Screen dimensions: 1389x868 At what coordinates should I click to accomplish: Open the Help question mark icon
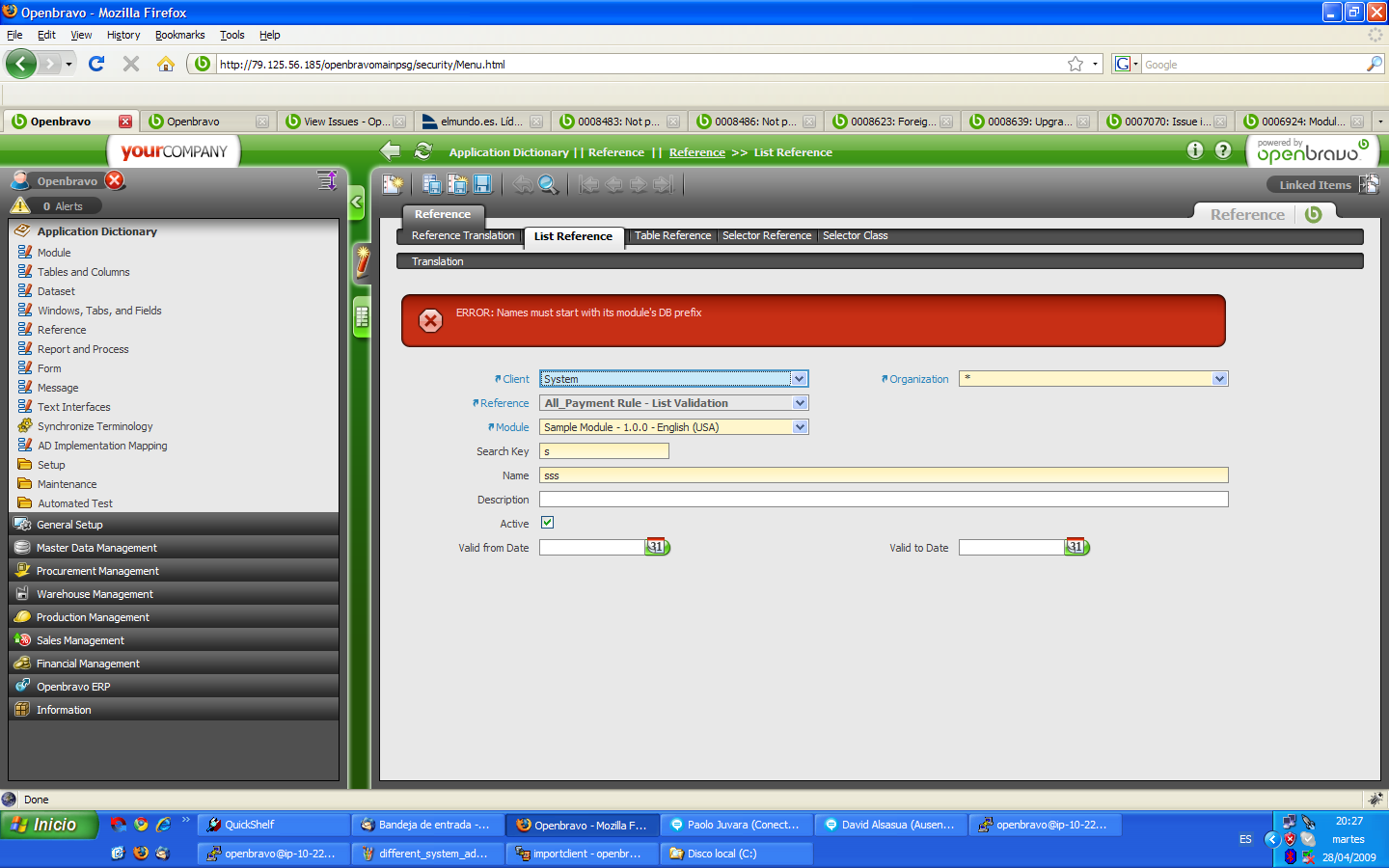point(1223,150)
